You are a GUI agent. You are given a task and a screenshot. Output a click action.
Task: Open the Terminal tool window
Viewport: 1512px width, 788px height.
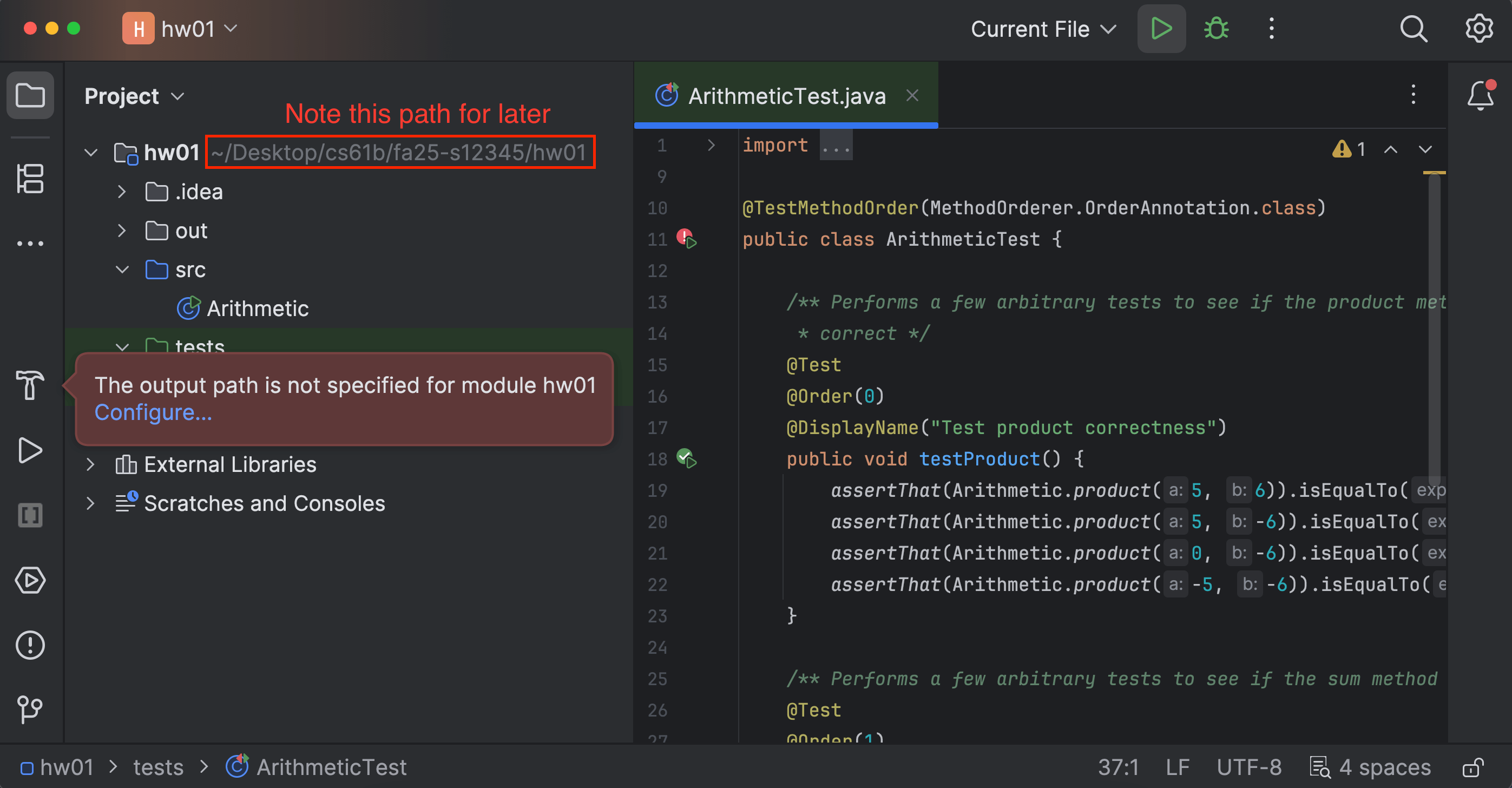(30, 516)
